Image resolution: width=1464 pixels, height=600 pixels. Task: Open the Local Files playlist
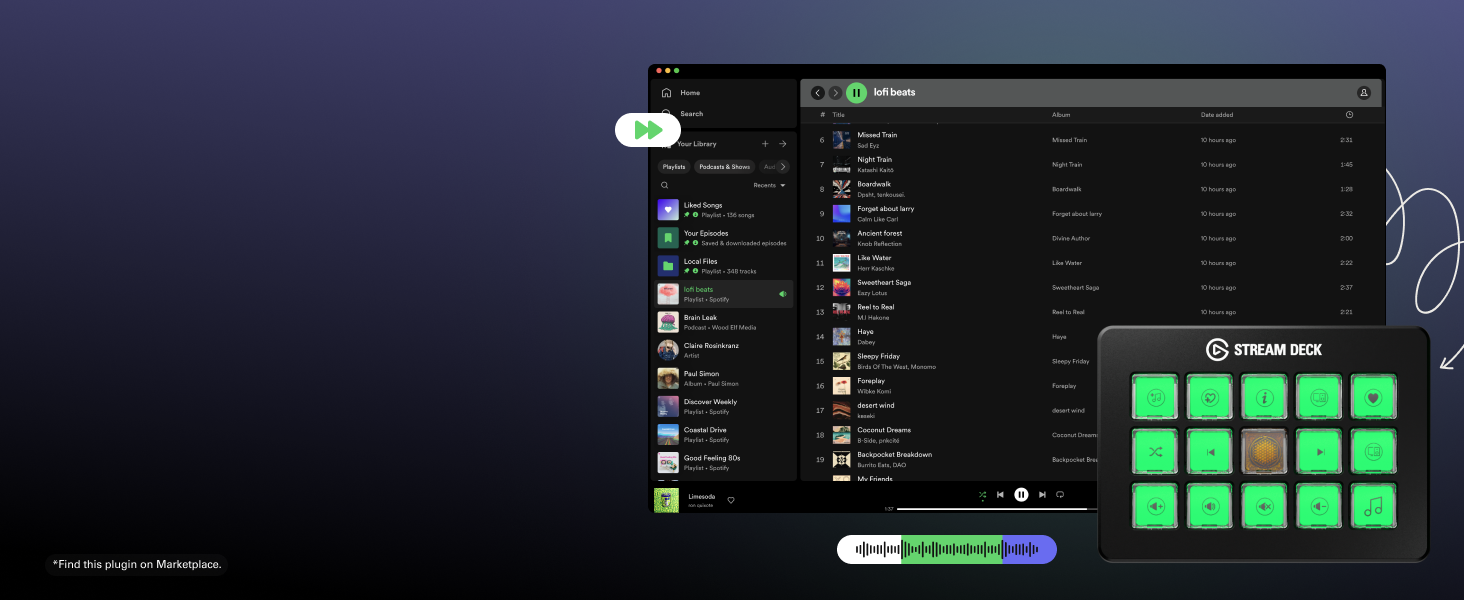[x=725, y=266]
